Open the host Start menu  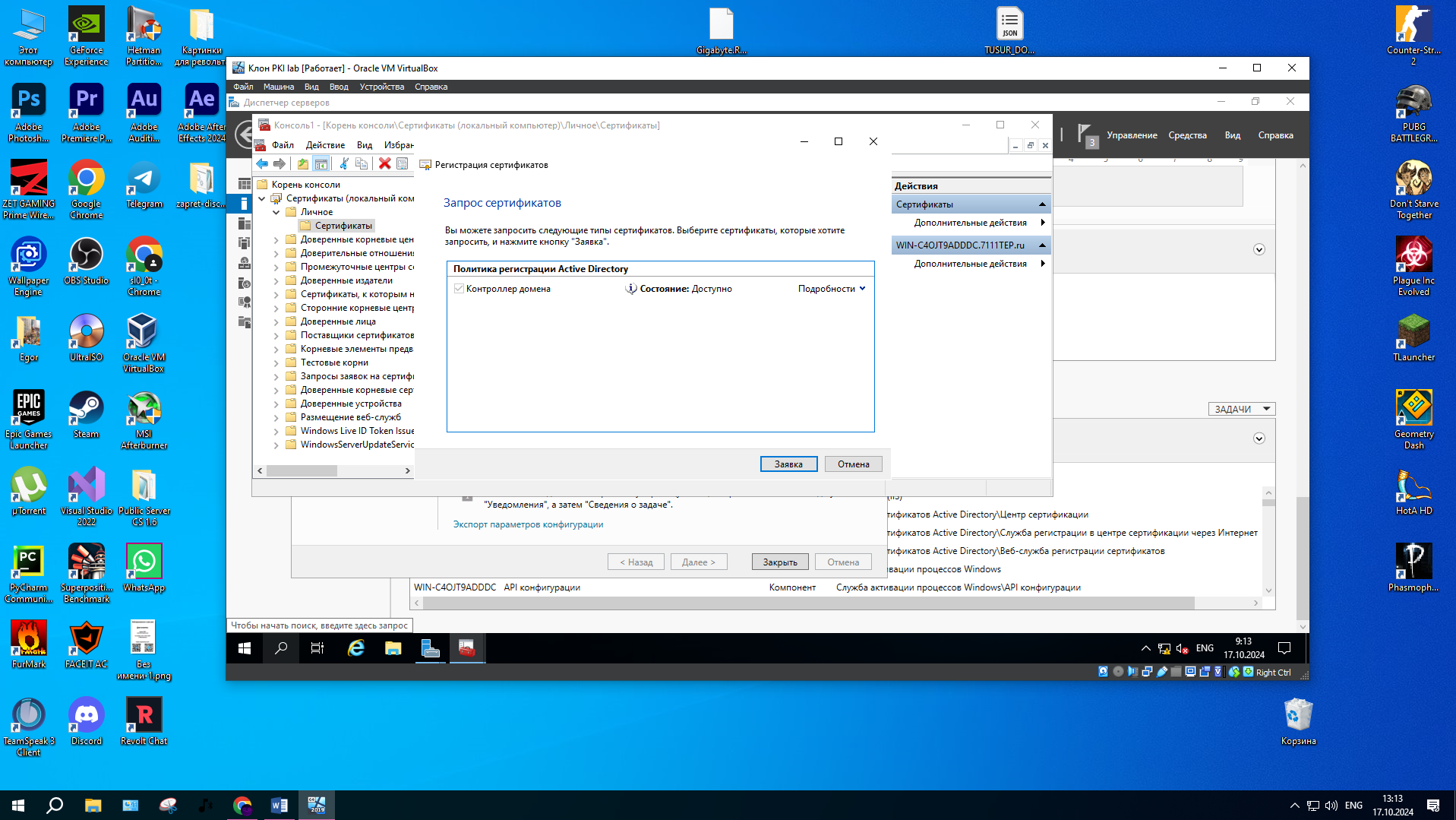[18, 806]
